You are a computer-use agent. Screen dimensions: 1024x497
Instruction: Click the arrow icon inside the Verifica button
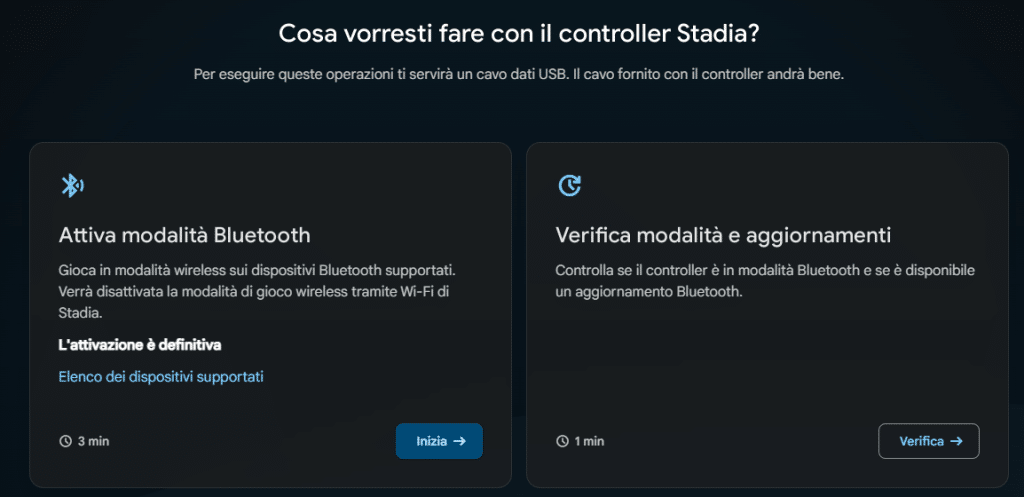pos(957,441)
